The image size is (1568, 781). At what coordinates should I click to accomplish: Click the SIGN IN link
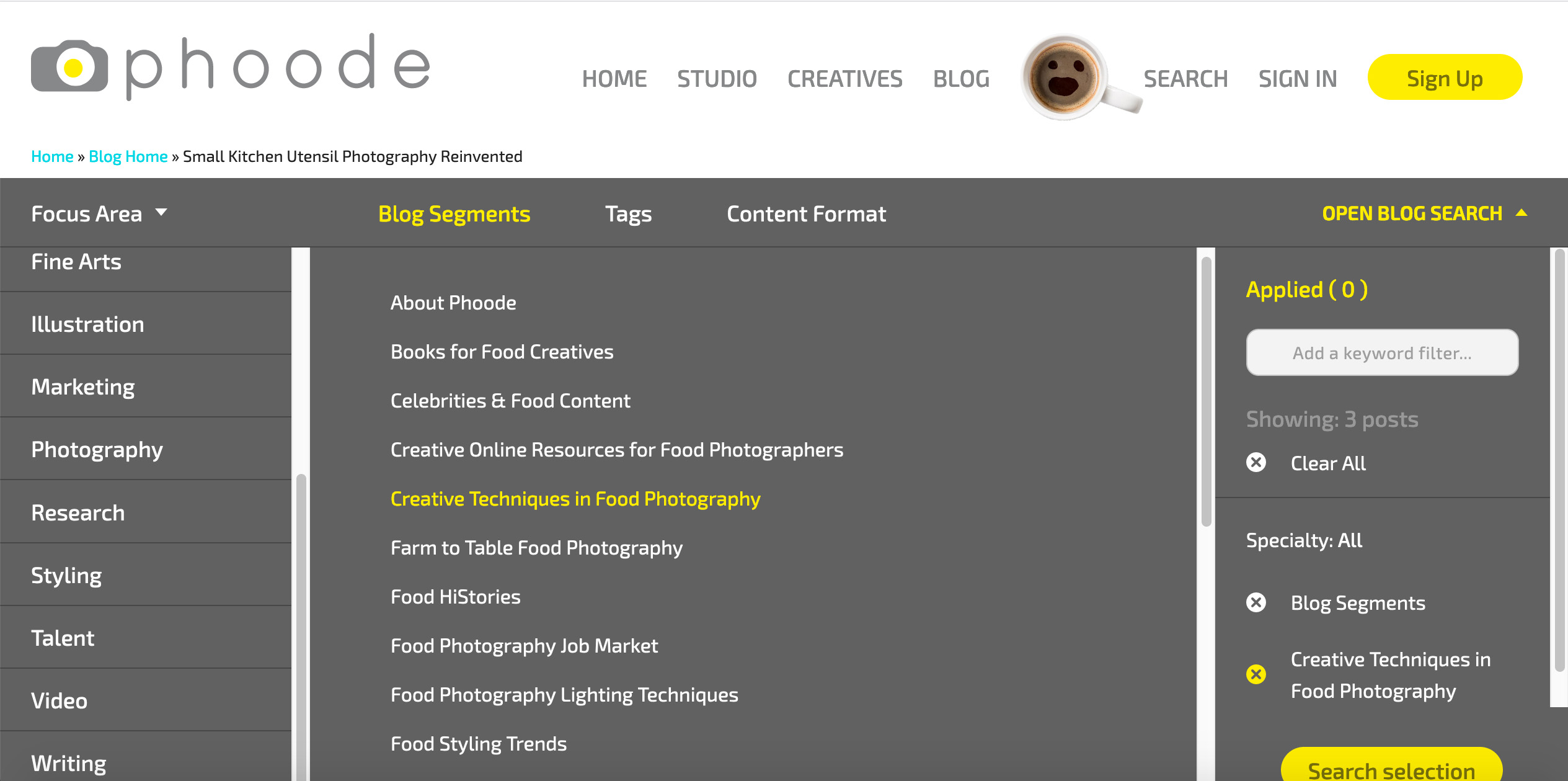(1298, 79)
